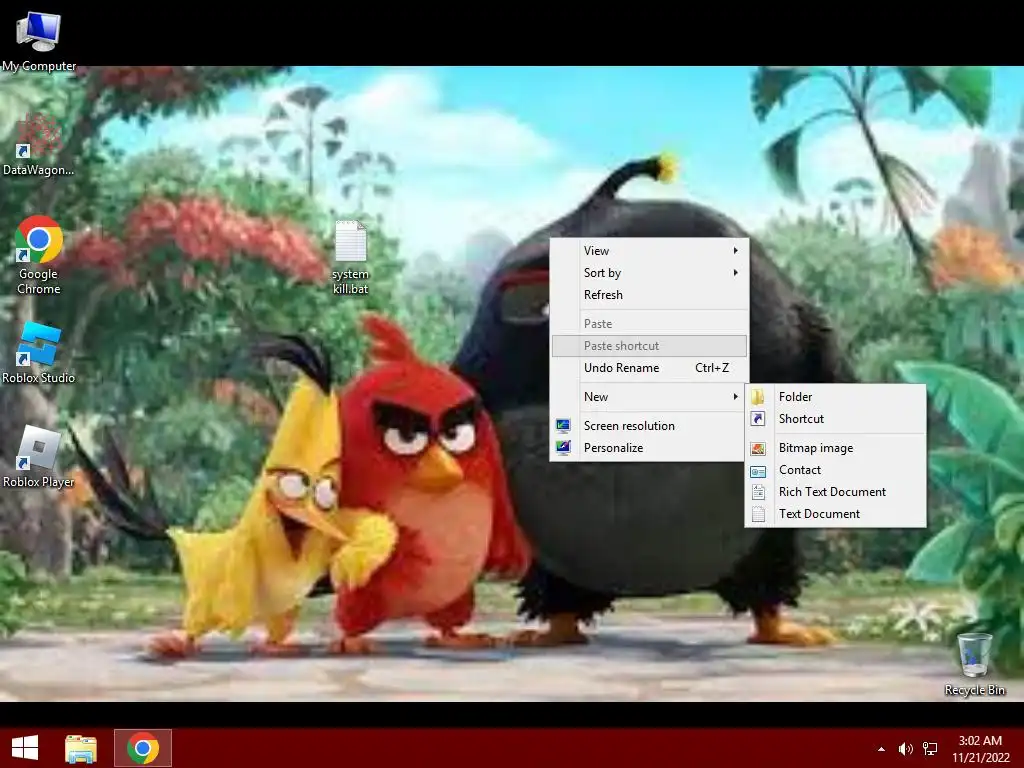The image size is (1024, 768).
Task: Select the My Computer desktop icon
Action: point(39,42)
